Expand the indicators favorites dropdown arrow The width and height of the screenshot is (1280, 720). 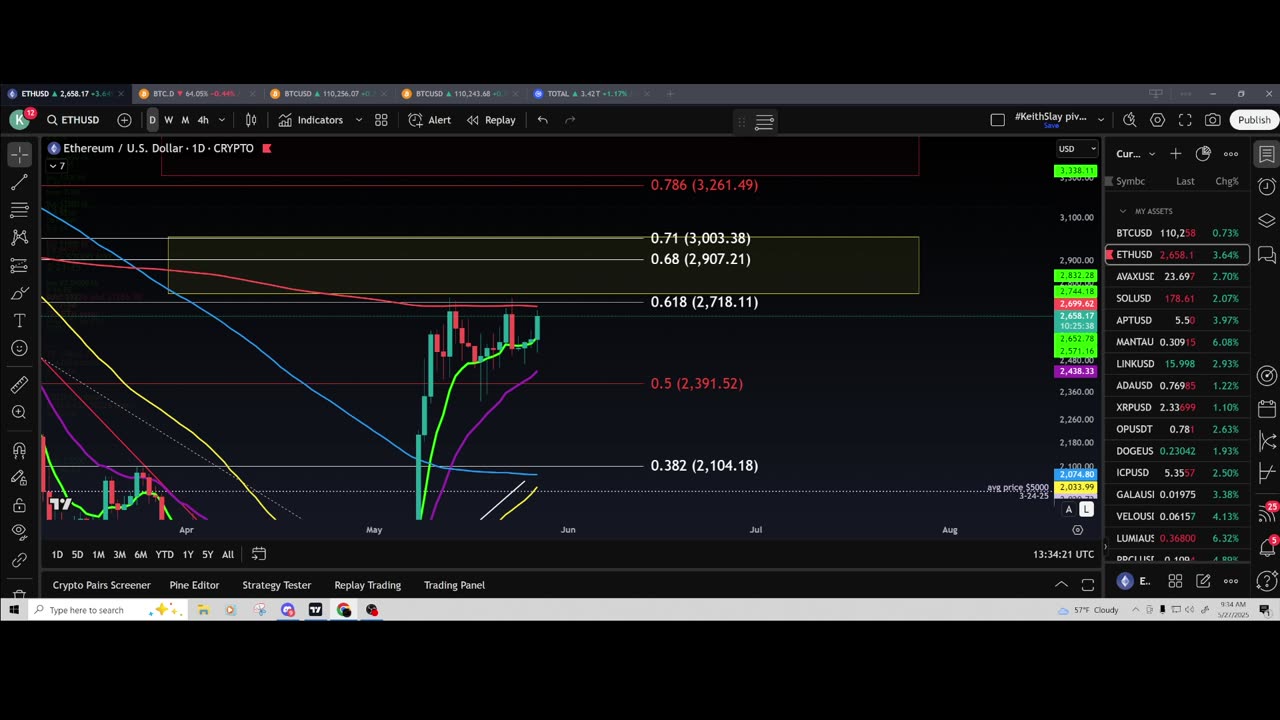[359, 120]
